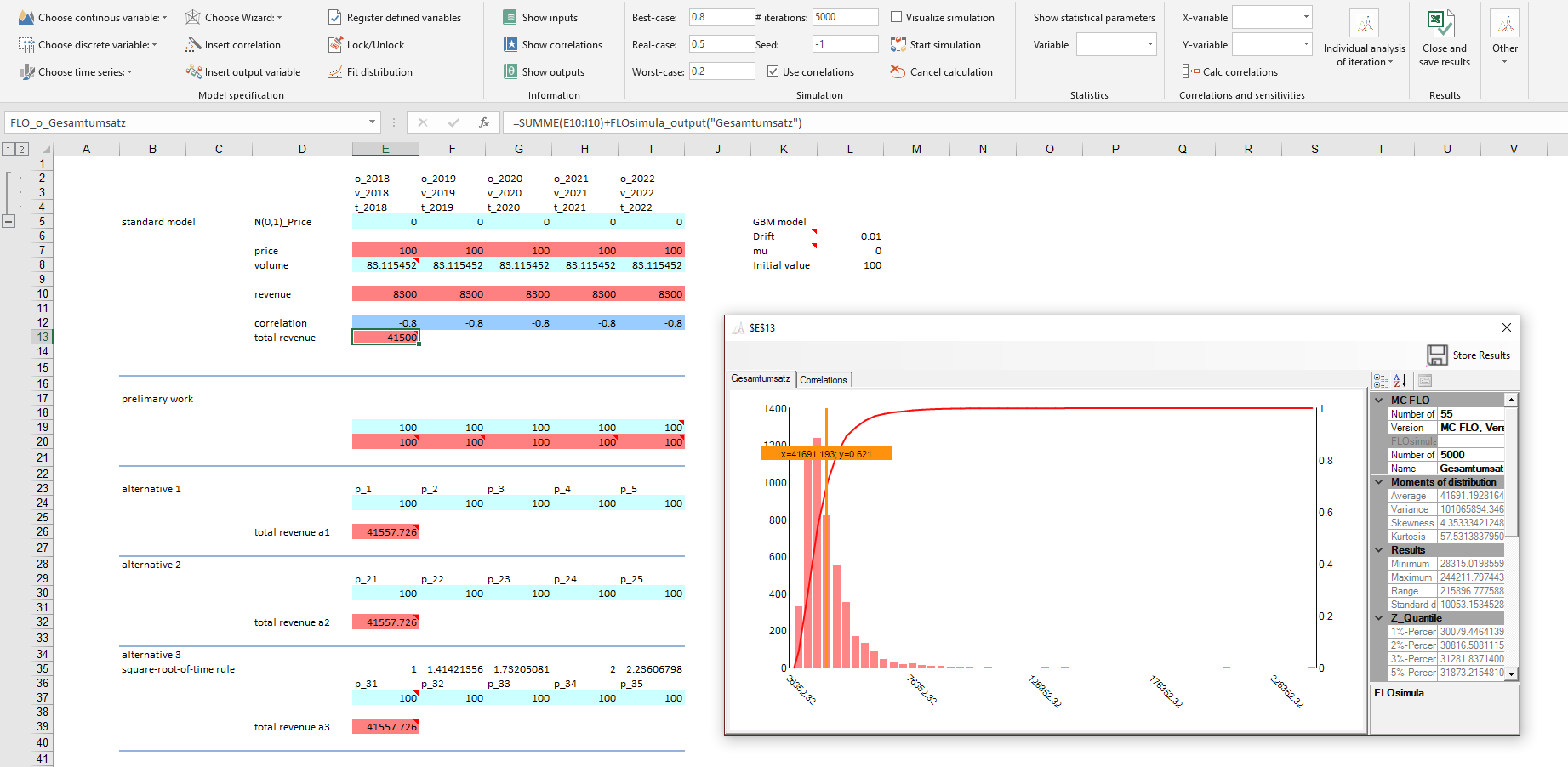Toggle the Use correlations checkbox

(773, 71)
